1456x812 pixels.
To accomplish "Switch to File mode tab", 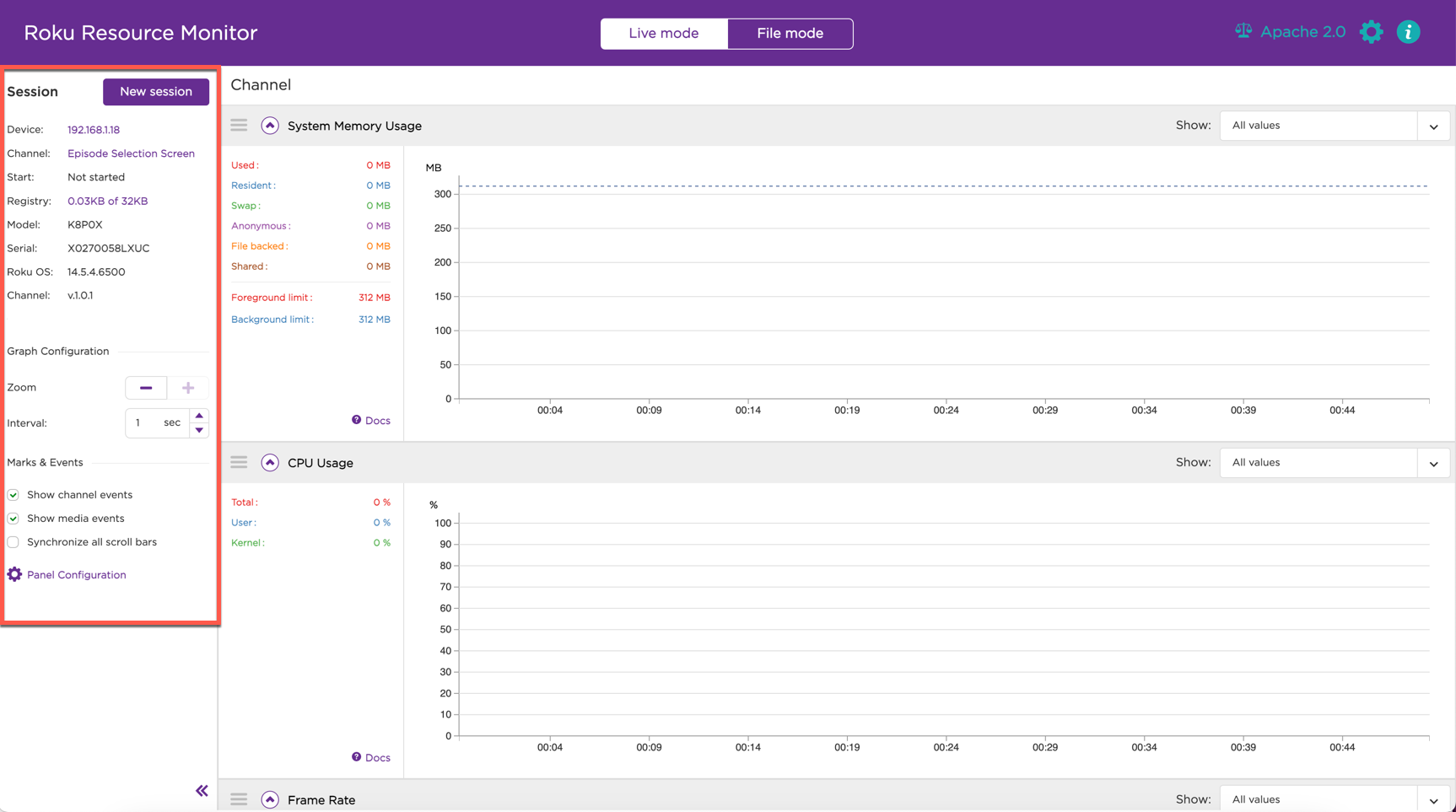I will 790,34.
